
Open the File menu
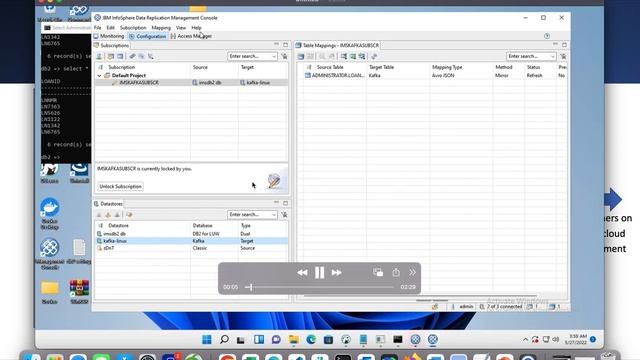click(98, 28)
